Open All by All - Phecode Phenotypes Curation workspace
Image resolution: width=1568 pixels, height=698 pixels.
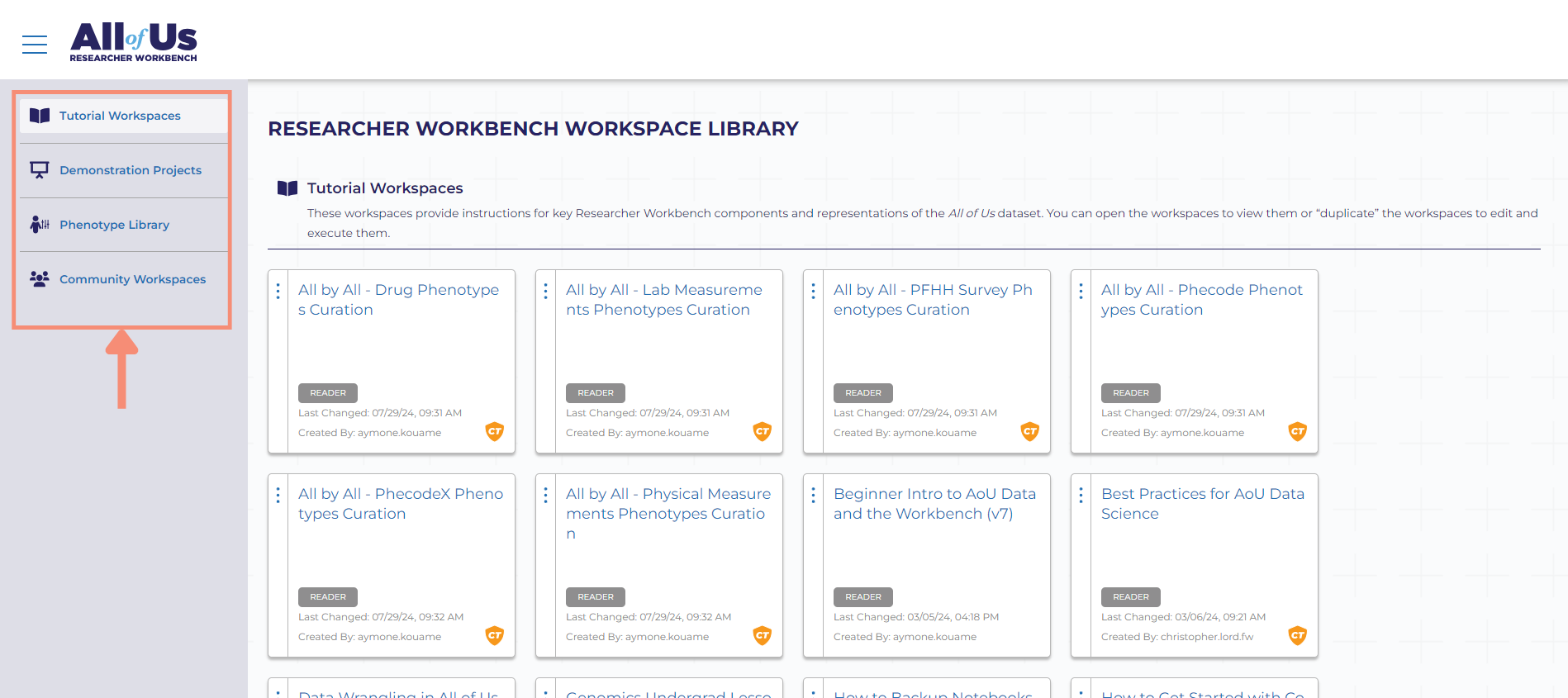(1202, 300)
